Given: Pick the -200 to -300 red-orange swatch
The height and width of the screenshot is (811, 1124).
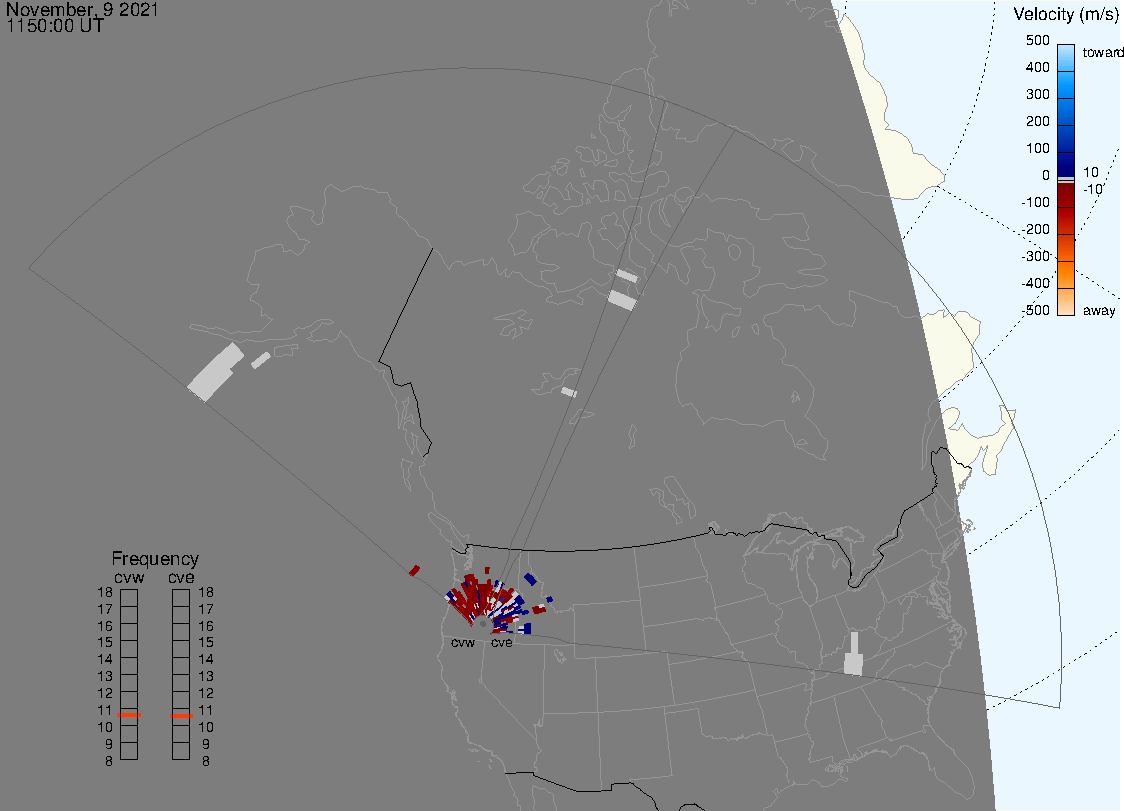Looking at the screenshot, I should (1066, 248).
